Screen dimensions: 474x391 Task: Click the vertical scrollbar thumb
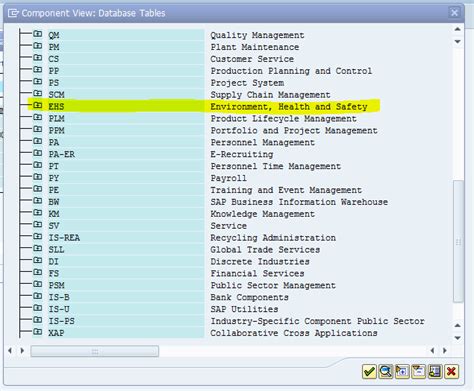coord(459,242)
